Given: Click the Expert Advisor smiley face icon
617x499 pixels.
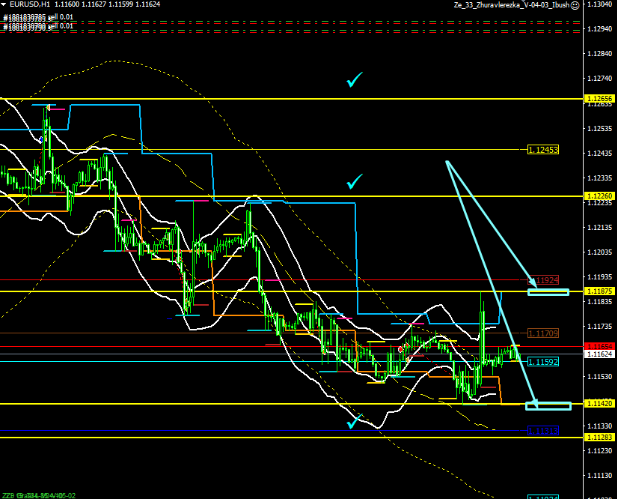Looking at the screenshot, I should 576,5.
